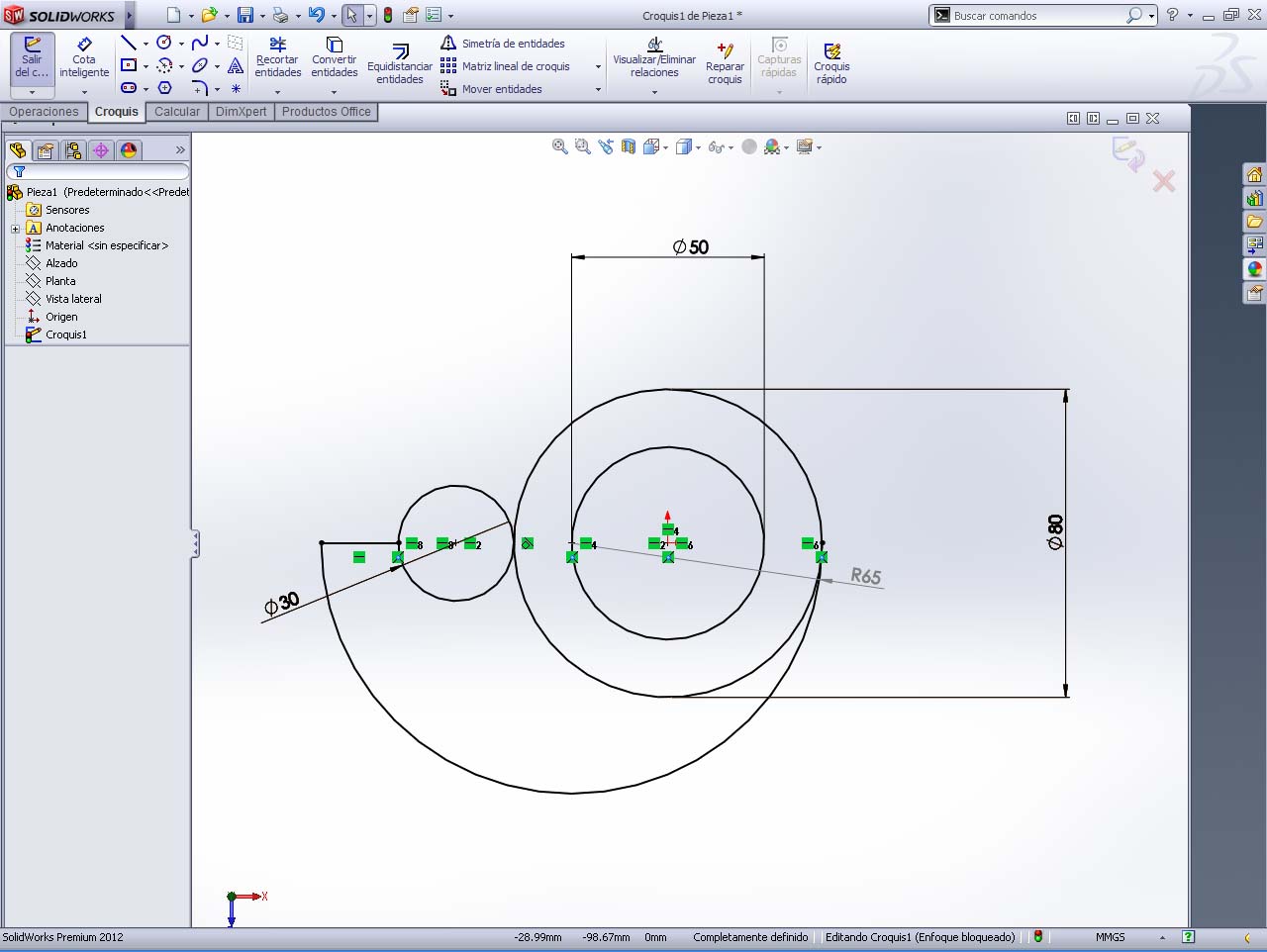Click Convertir entidades tool
Viewport: 1267px width, 952px height.
coord(335,57)
